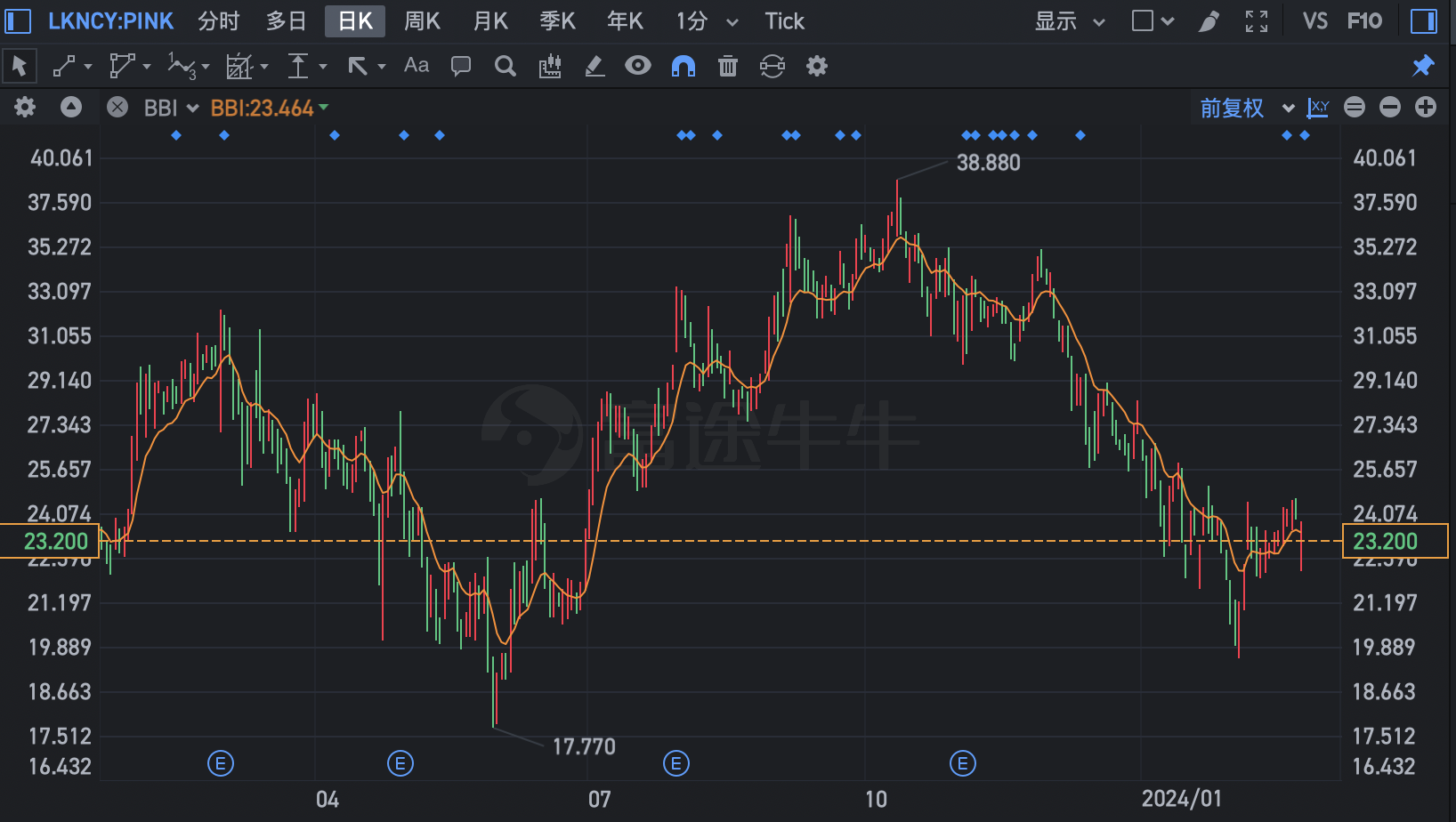Screen dimensions: 1456x822
Task: Toggle the pin toolbar icon
Action: (x=1423, y=66)
